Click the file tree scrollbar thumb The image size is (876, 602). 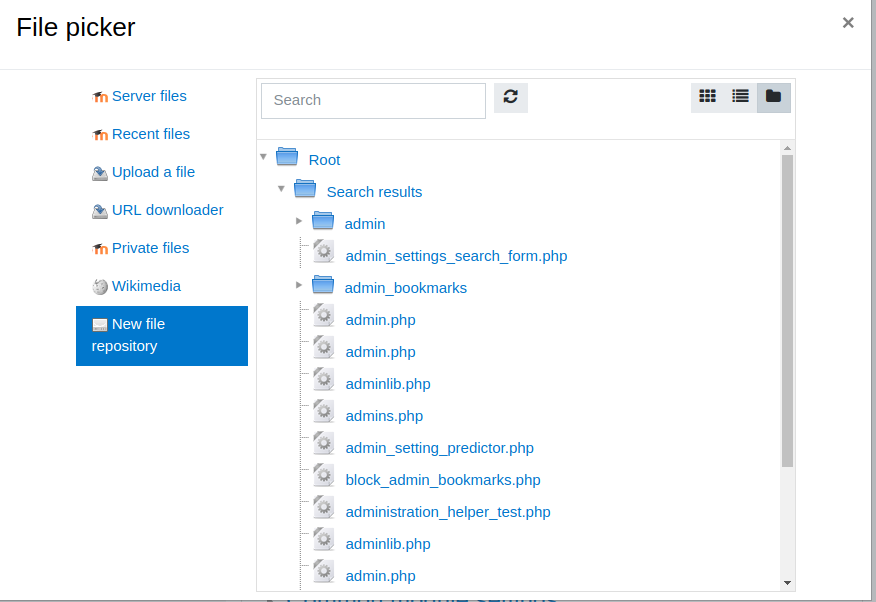787,311
